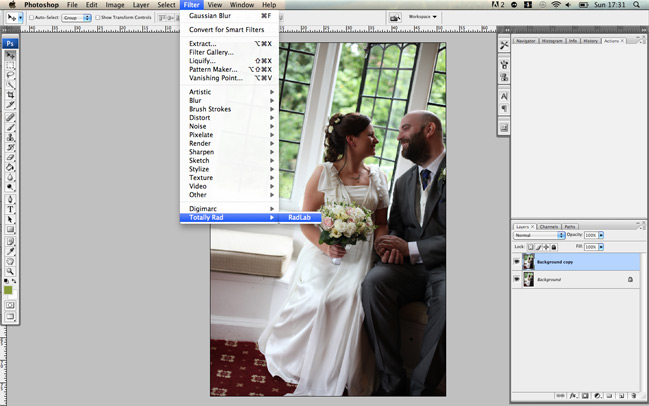Image resolution: width=649 pixels, height=406 pixels.
Task: Select the Healing Brush tool
Action: [x=10, y=118]
